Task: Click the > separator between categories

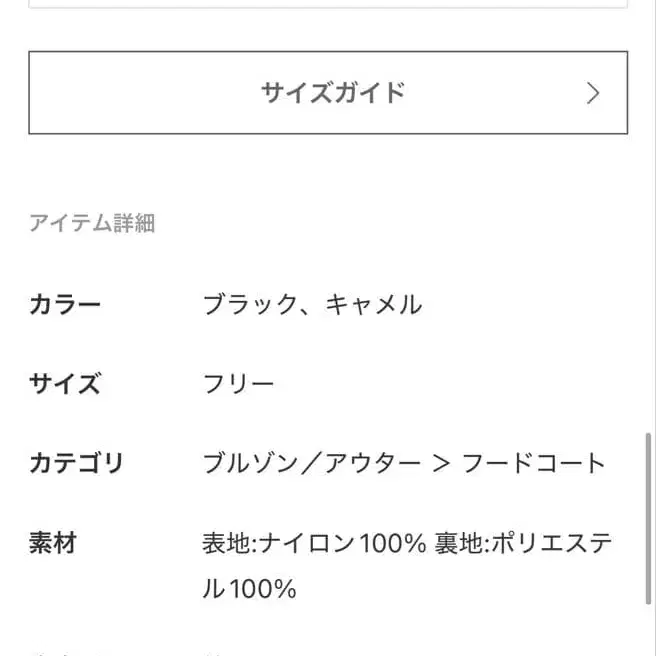Action: click(441, 464)
